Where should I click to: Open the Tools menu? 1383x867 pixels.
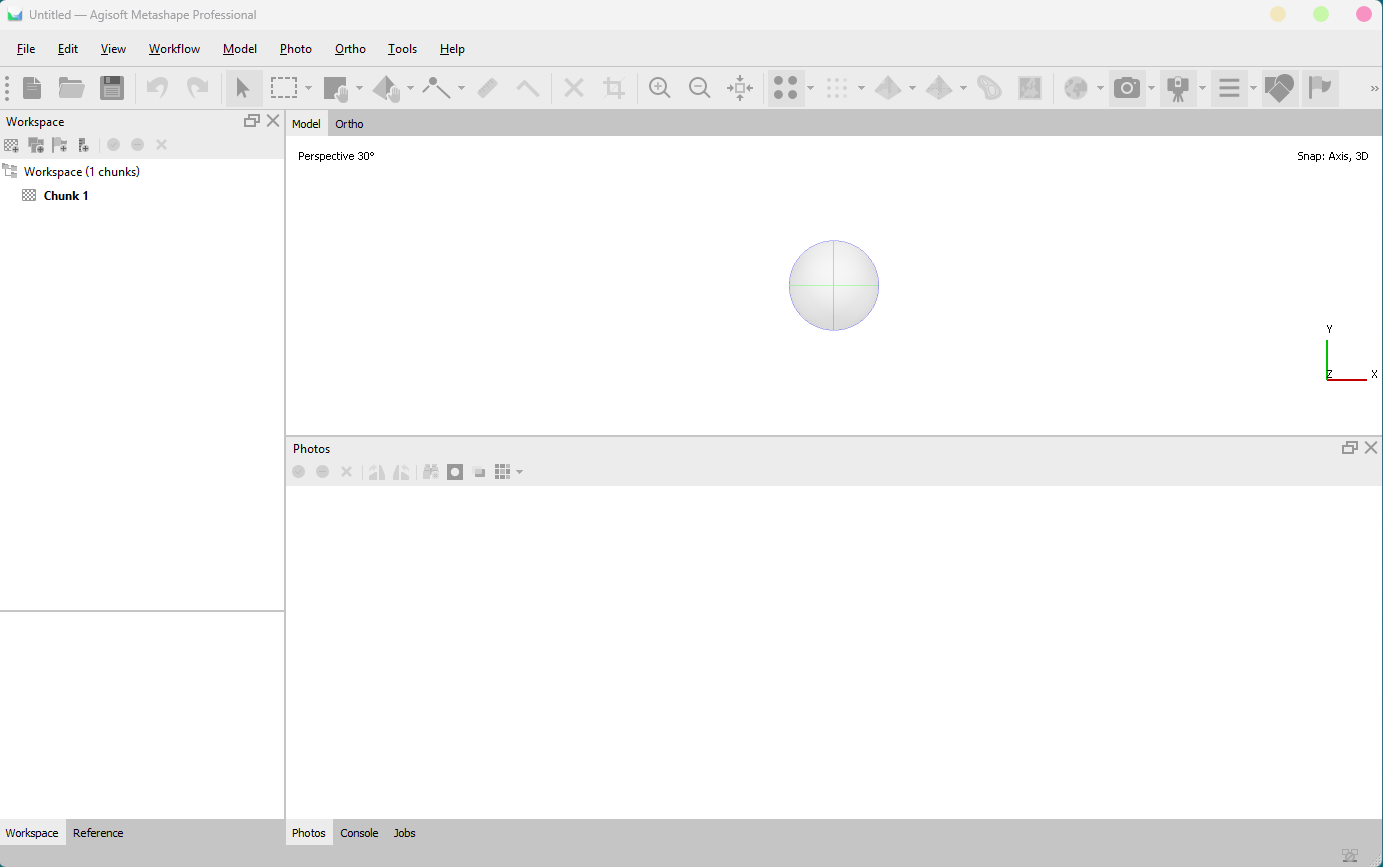402,49
